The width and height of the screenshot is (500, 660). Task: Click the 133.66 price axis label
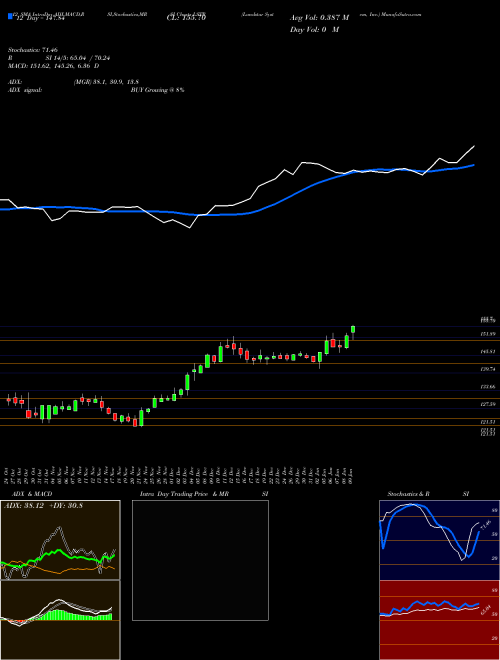click(488, 386)
